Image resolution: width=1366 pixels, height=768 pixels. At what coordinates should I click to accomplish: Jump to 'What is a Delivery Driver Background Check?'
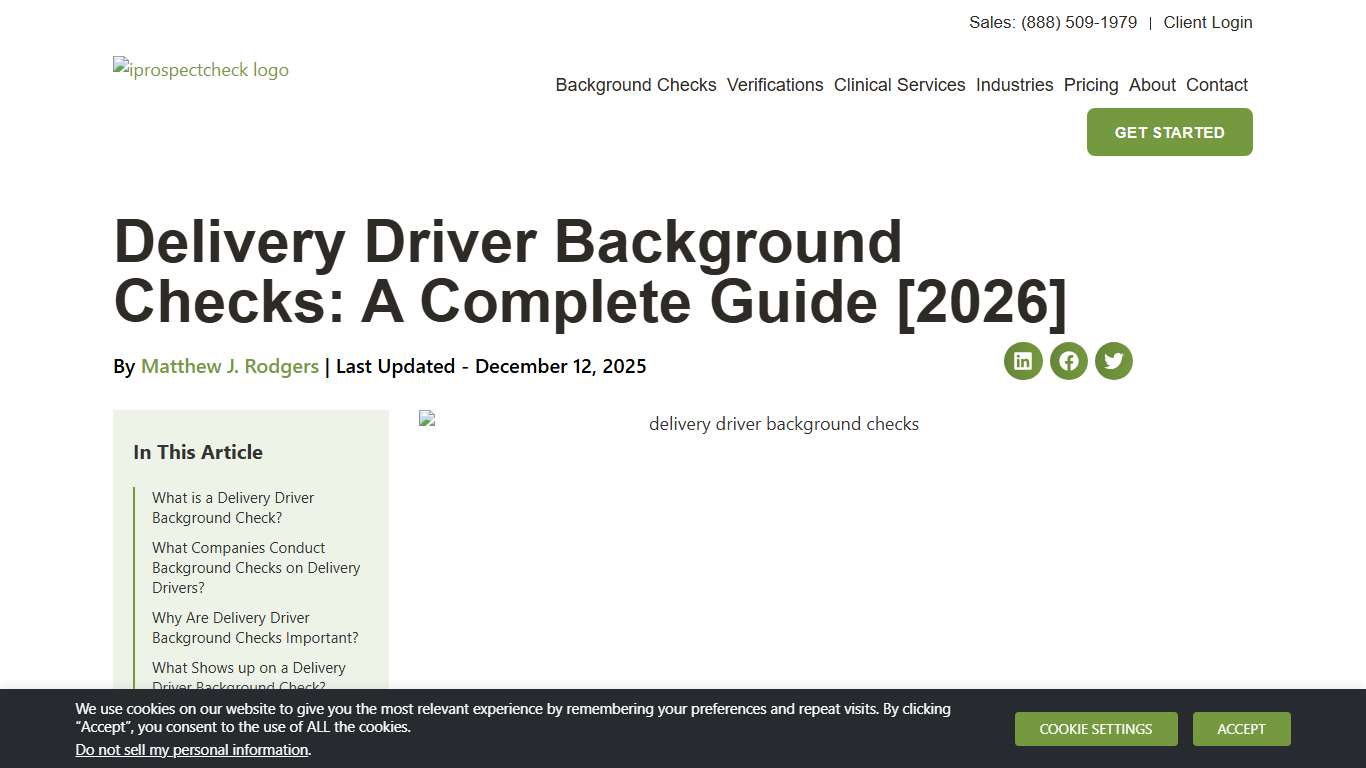click(232, 507)
